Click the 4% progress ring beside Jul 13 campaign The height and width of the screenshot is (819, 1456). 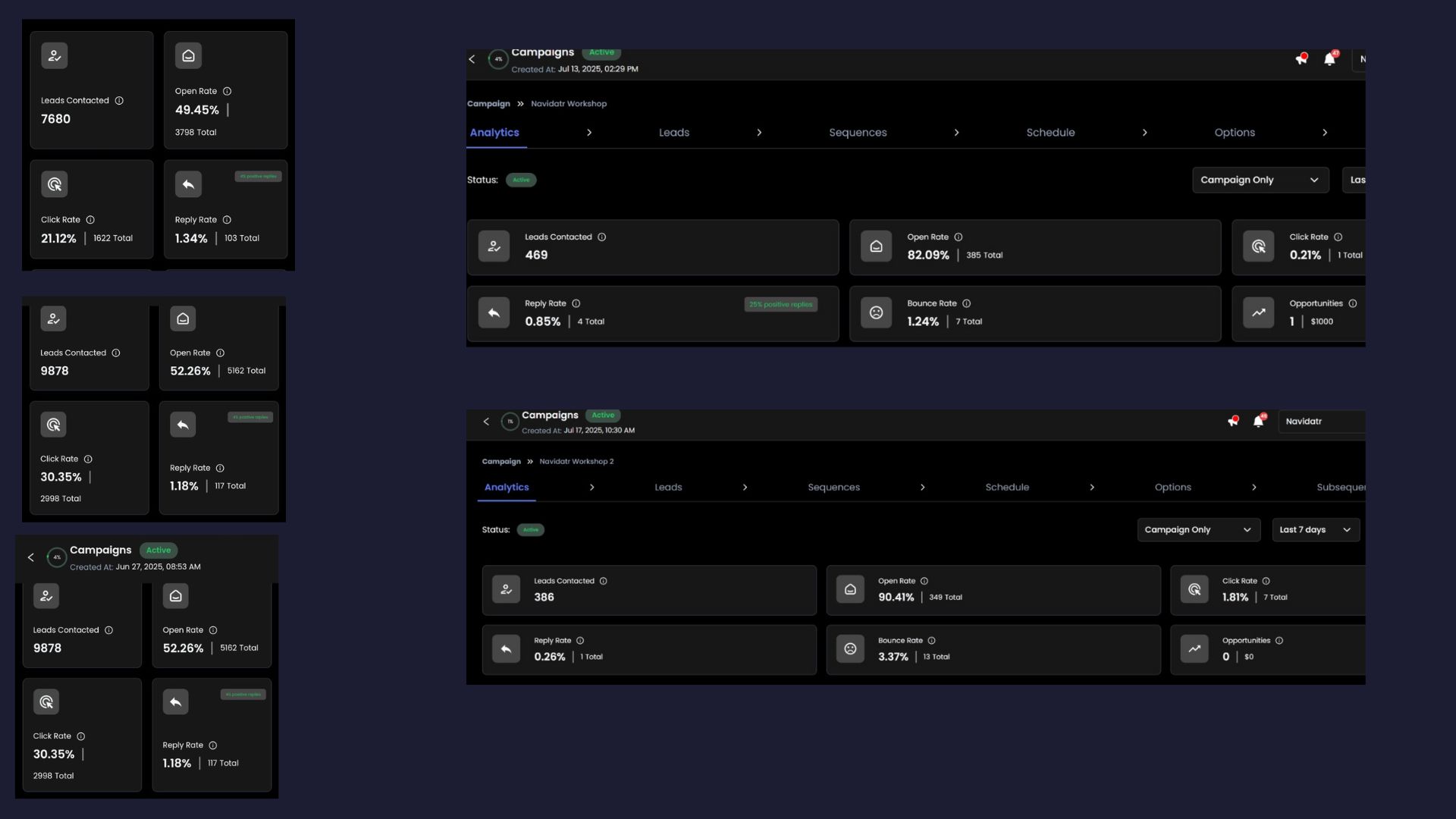point(498,59)
